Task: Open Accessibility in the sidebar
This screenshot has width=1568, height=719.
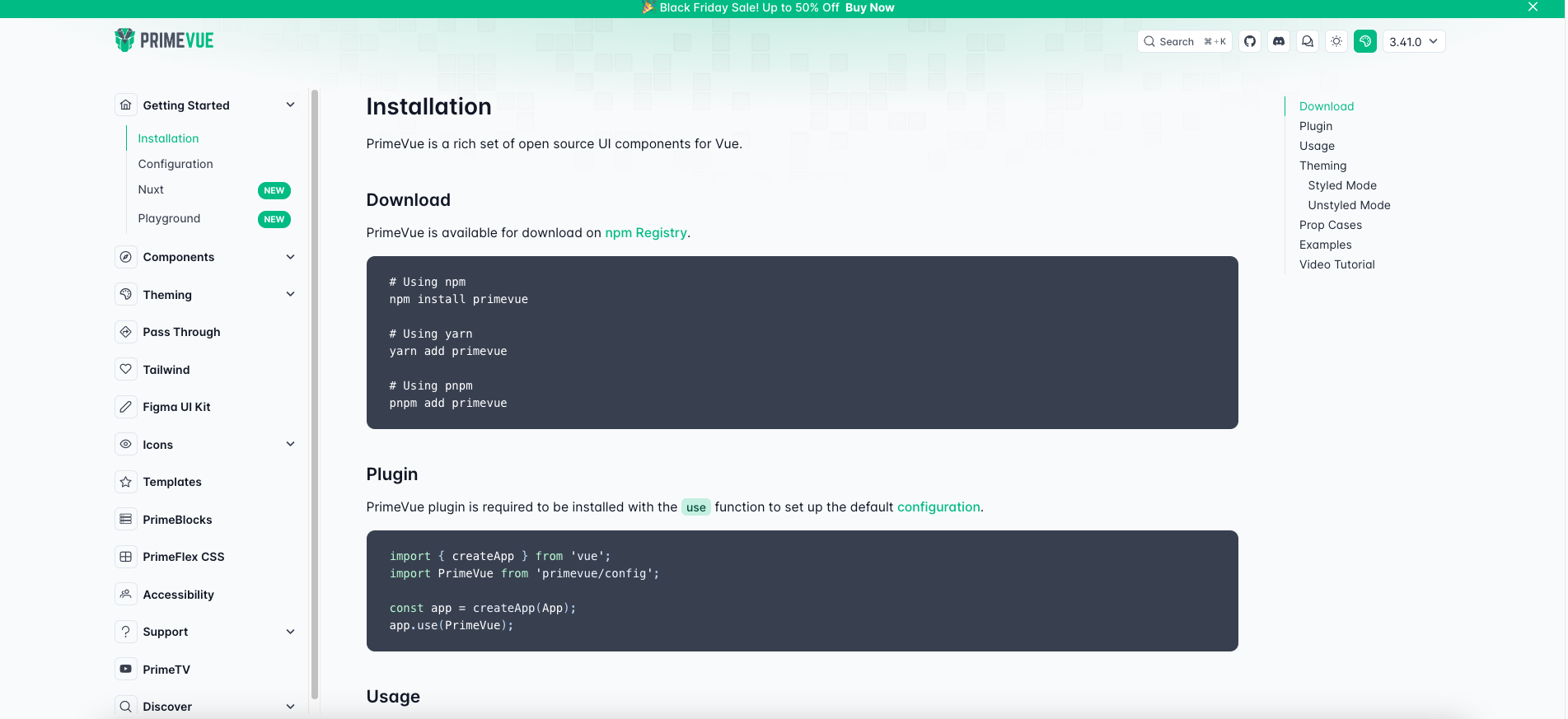Action: [178, 595]
